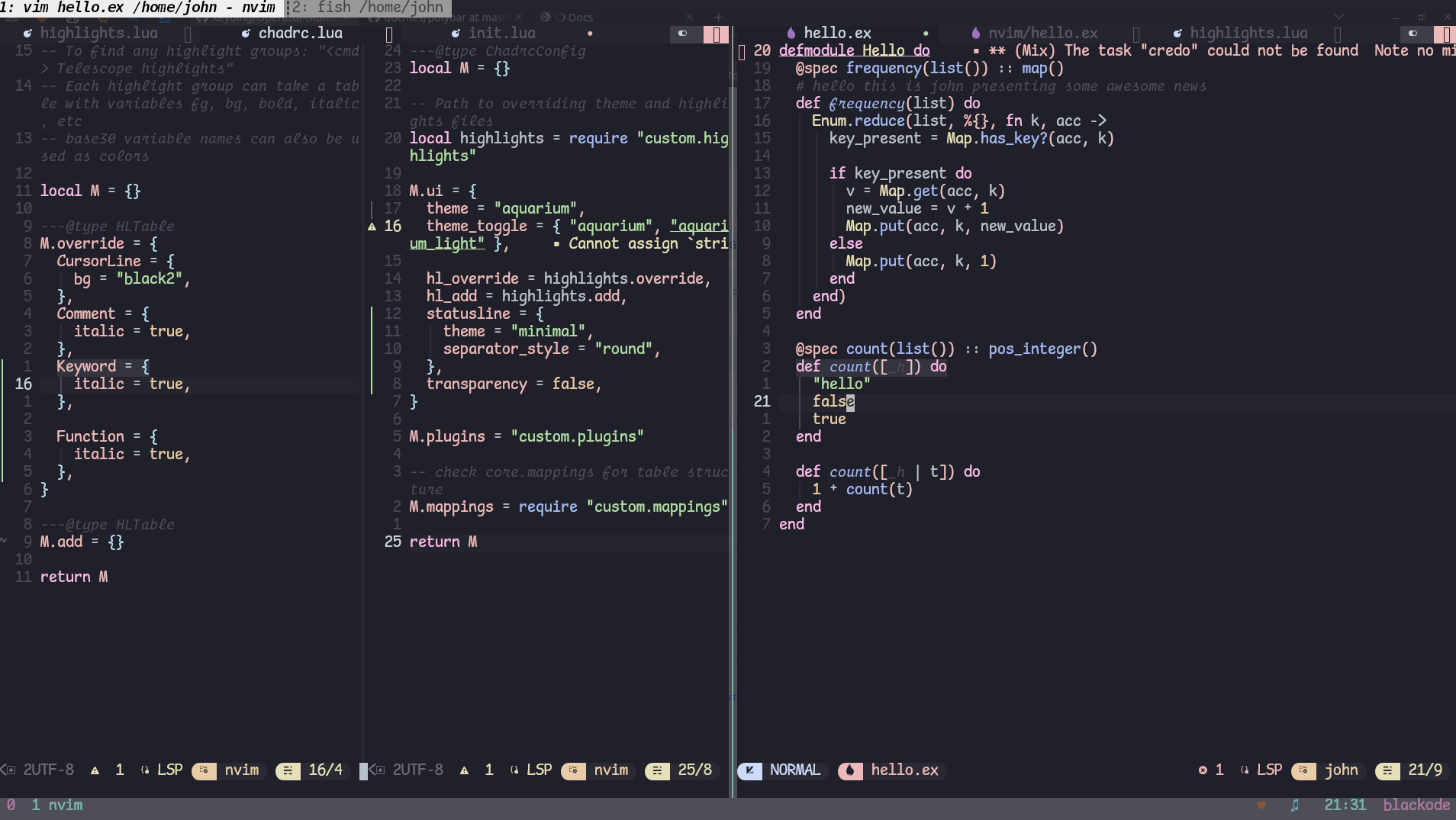Click the position icon beside 16/4
The width and height of the screenshot is (1456, 820).
[x=288, y=770]
